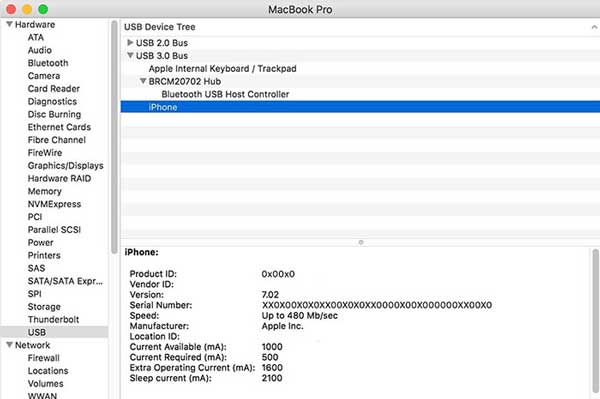This screenshot has width=600, height=399.
Task: Click the Speed value Up to 480 Mb/sec
Action: tap(300, 316)
